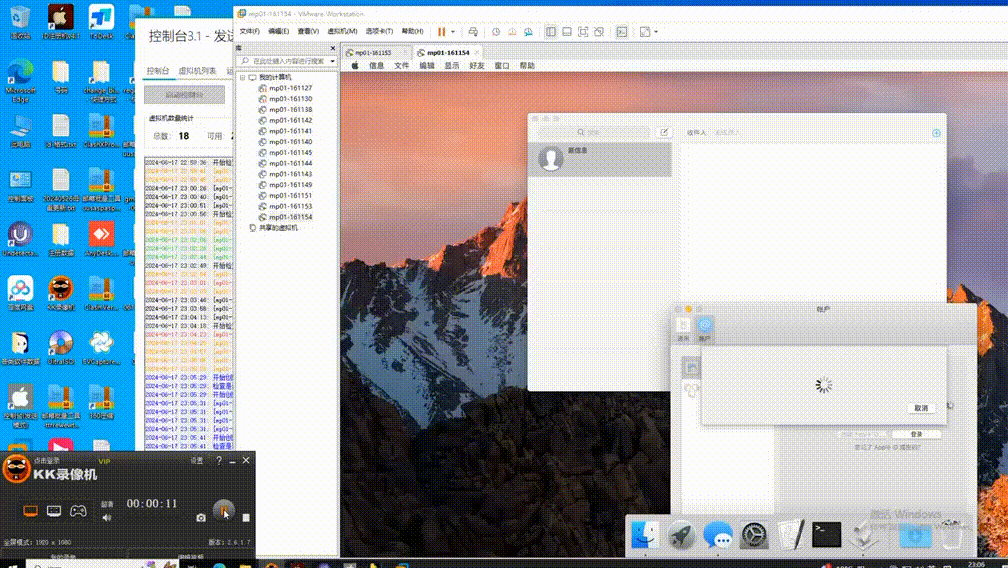Open the Apple menu in guest macOS
1008x568 pixels.
355,66
